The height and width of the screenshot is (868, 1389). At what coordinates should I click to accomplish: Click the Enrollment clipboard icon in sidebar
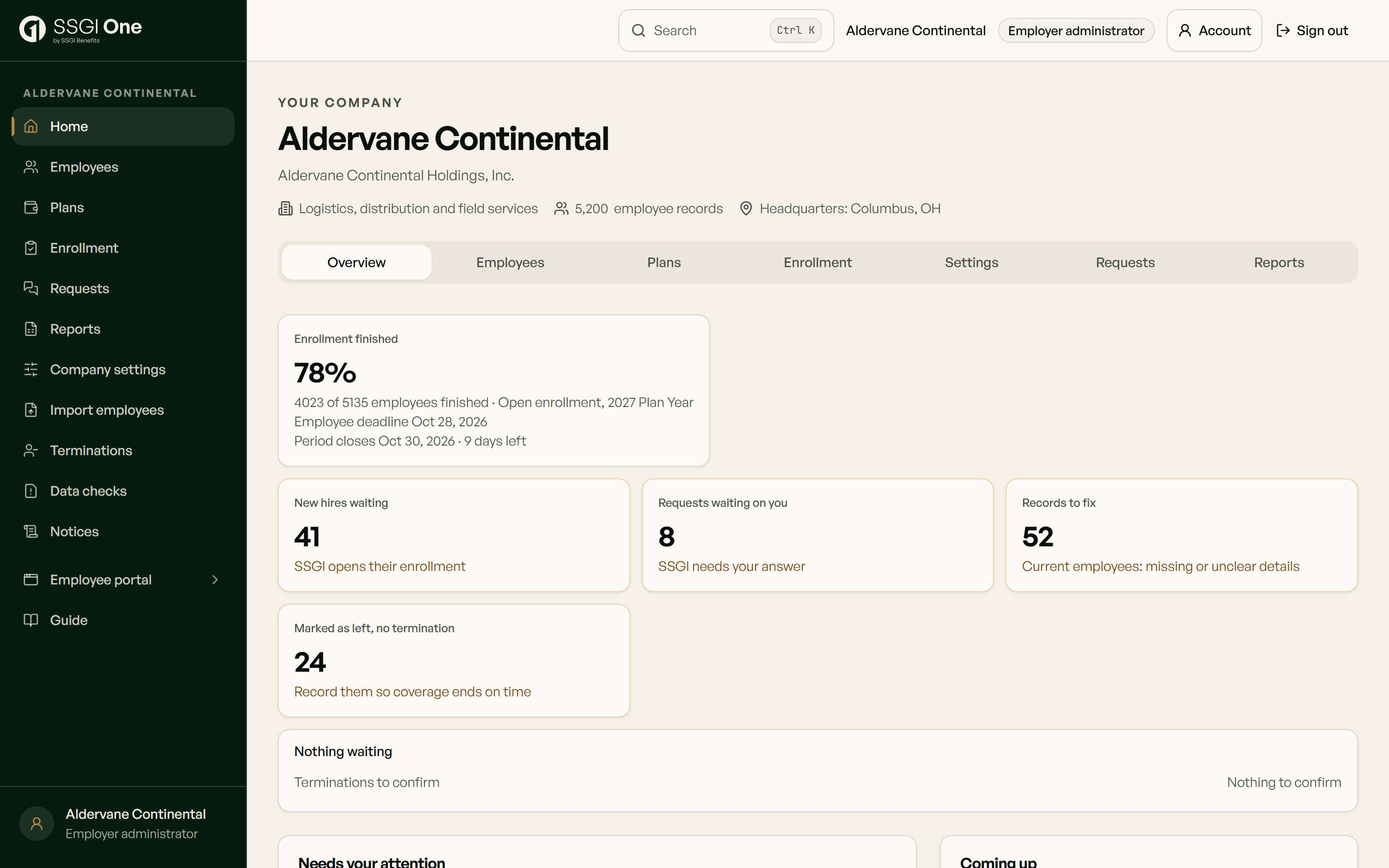[31, 248]
